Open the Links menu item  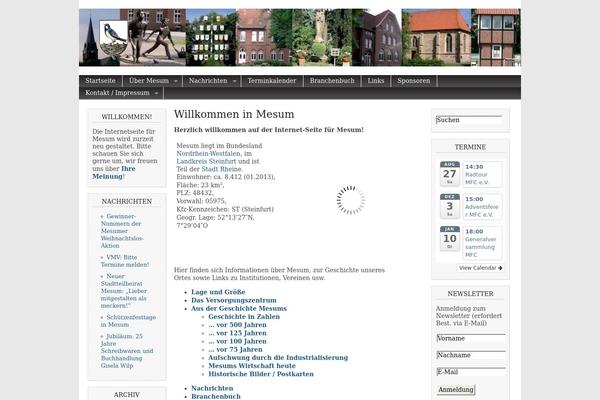pos(376,81)
